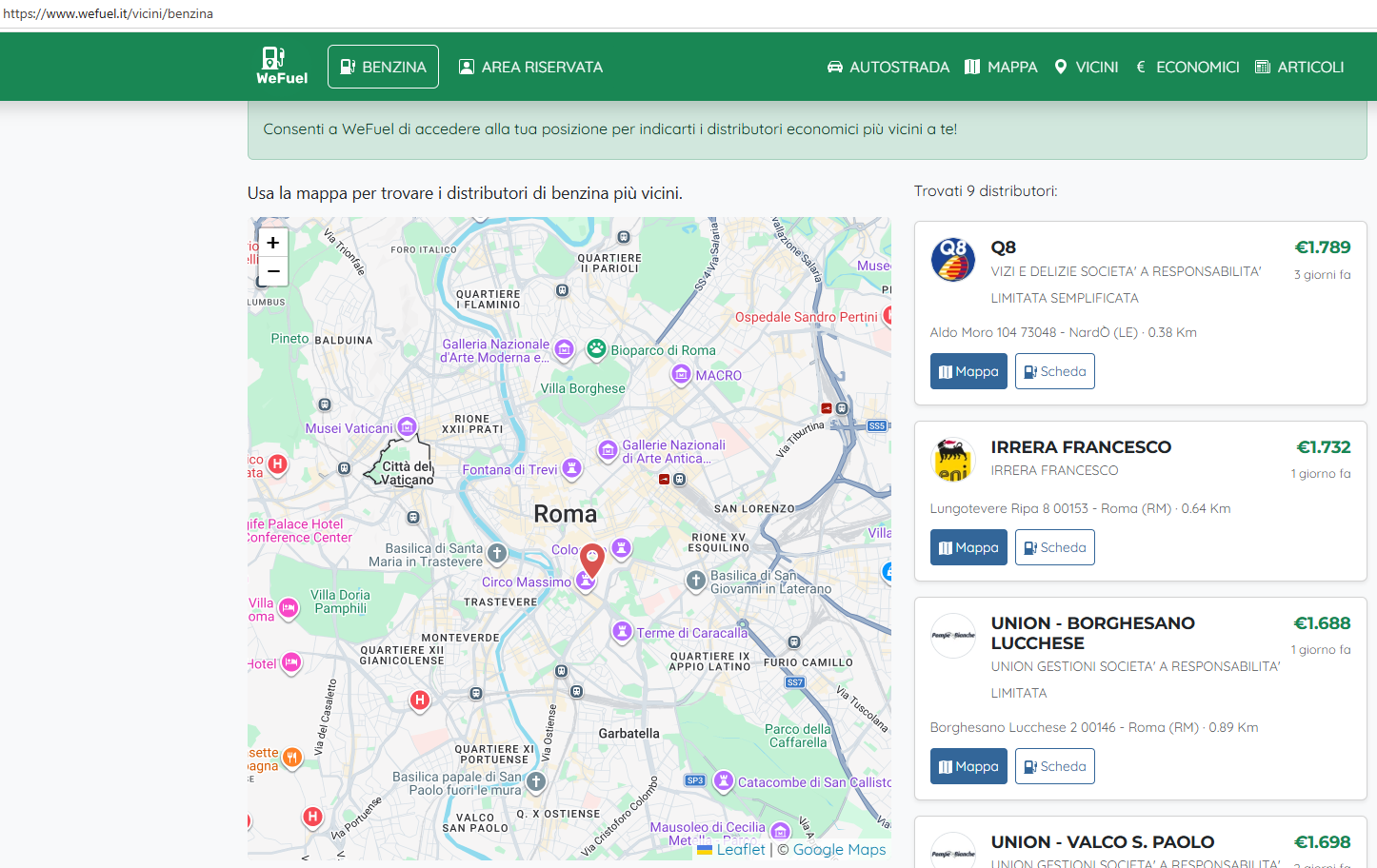Zoom in on the map
The height and width of the screenshot is (868, 1377).
[x=273, y=243]
